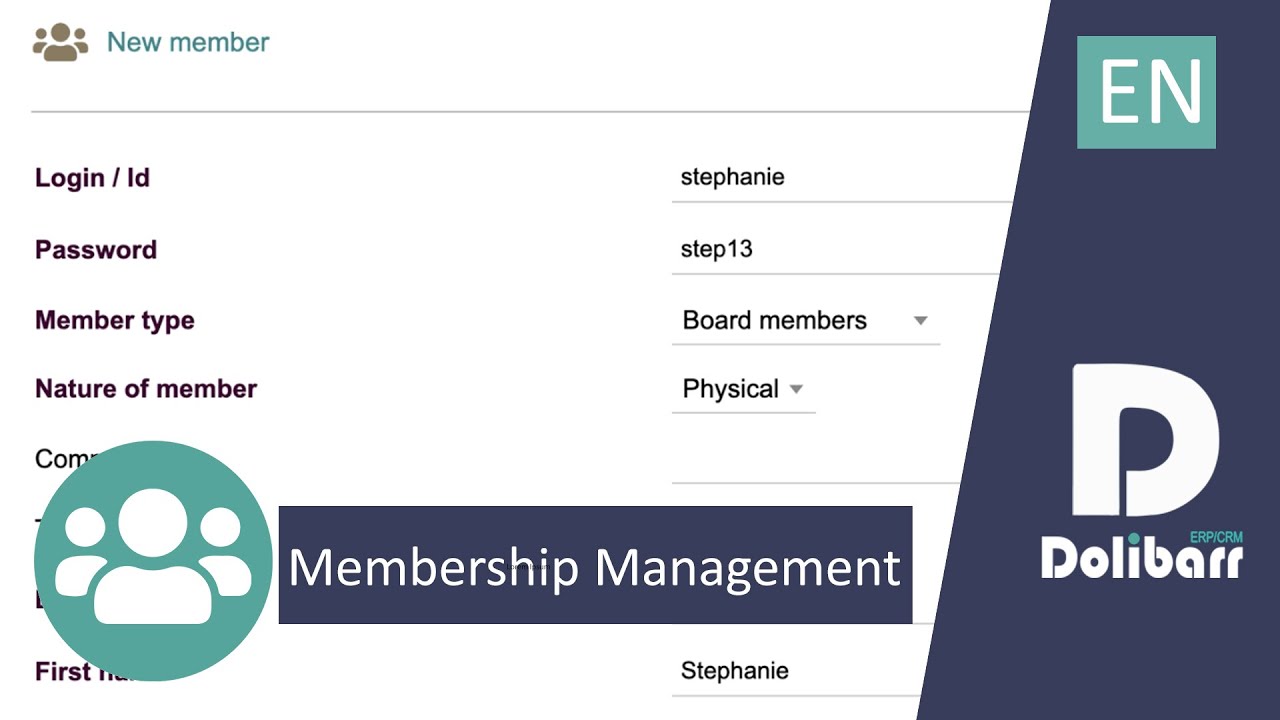Click the New member heading text
The image size is (1280, 720).
coord(188,42)
